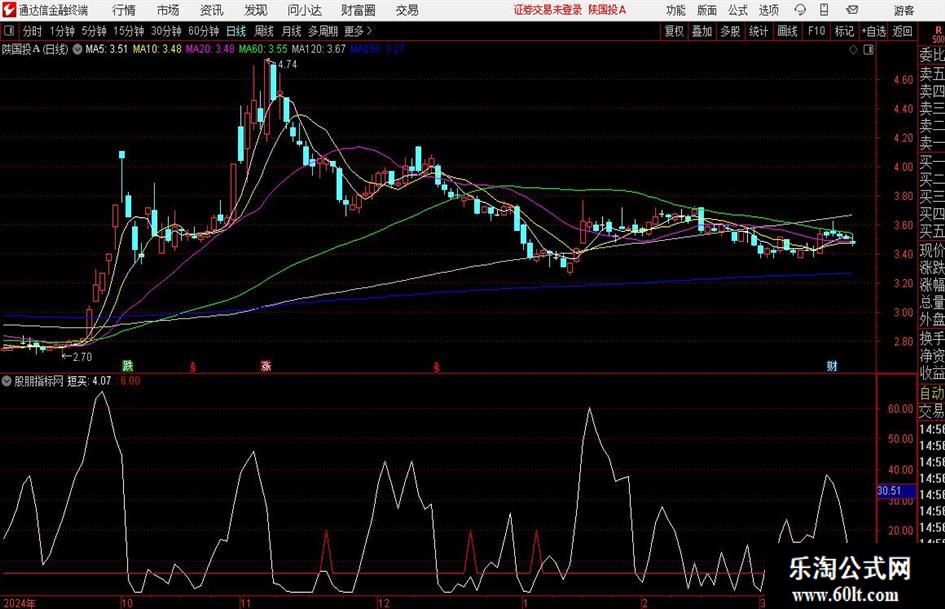Switch to 15分钟 period tab
The image size is (945, 609).
click(128, 31)
